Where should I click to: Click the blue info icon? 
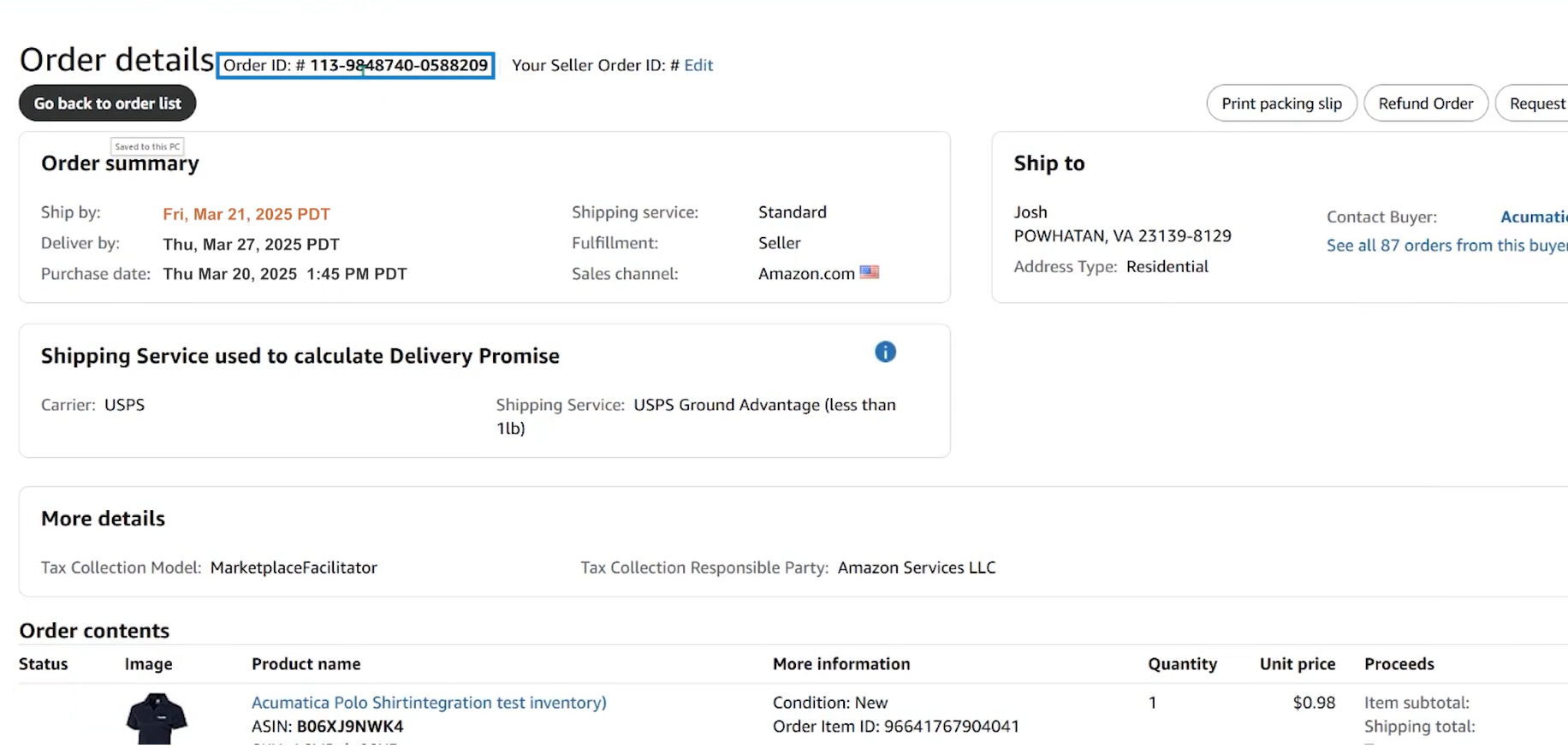[885, 352]
